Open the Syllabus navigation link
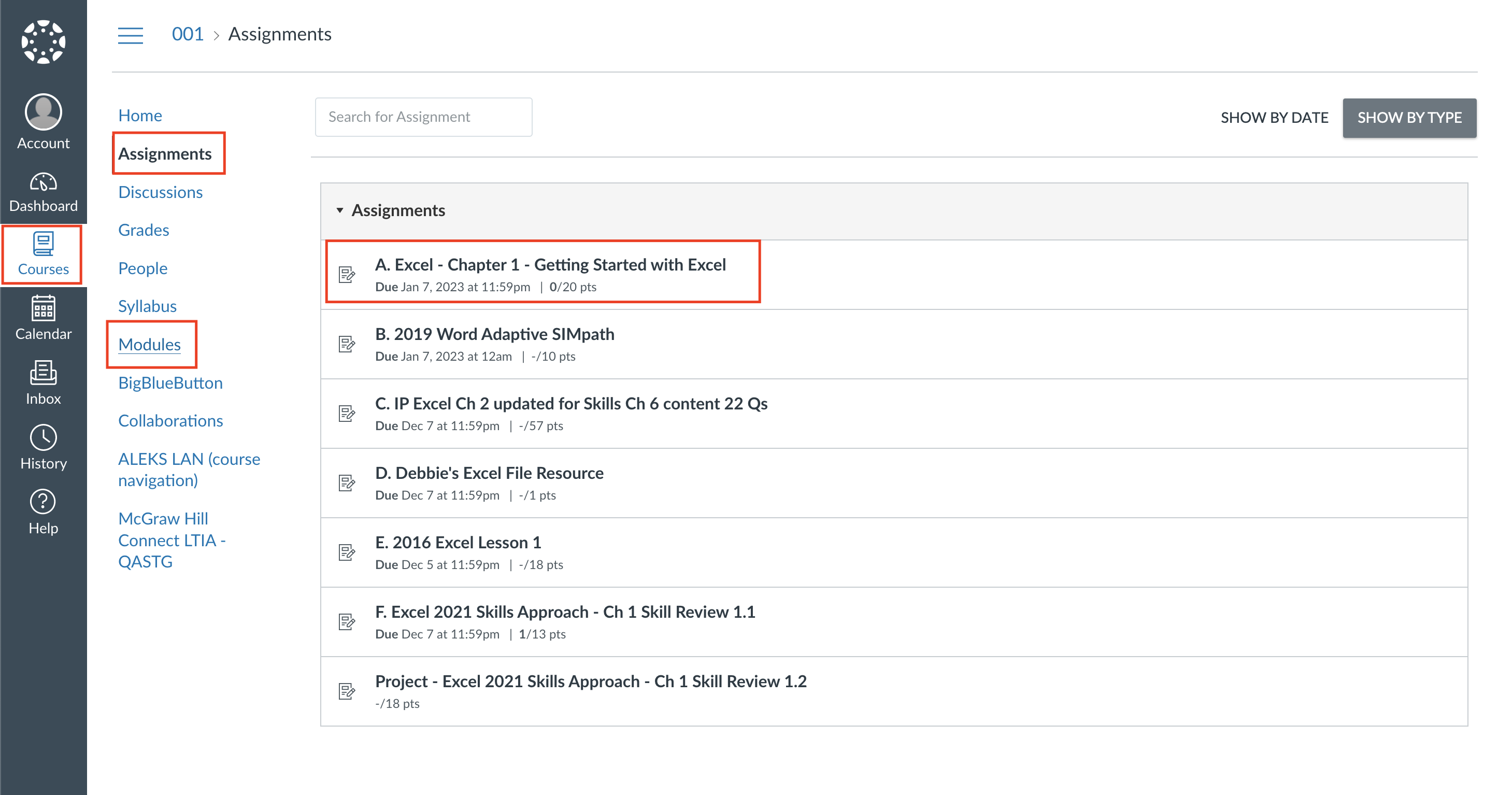Viewport: 1512px width, 795px height. [x=147, y=306]
